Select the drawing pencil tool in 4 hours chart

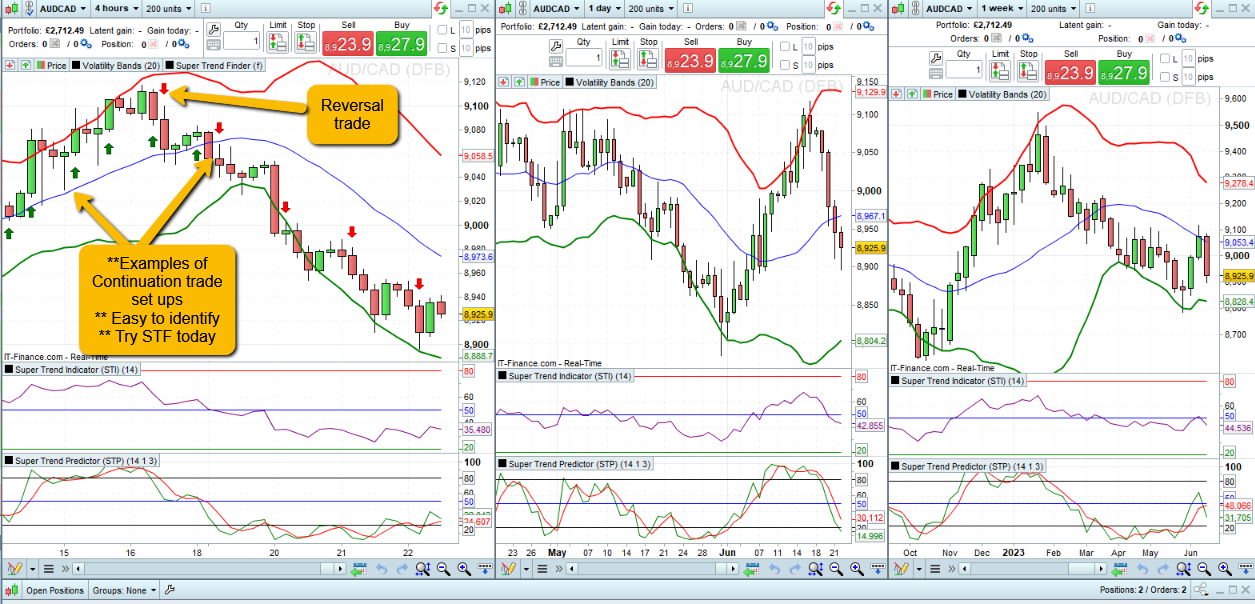pos(14,569)
